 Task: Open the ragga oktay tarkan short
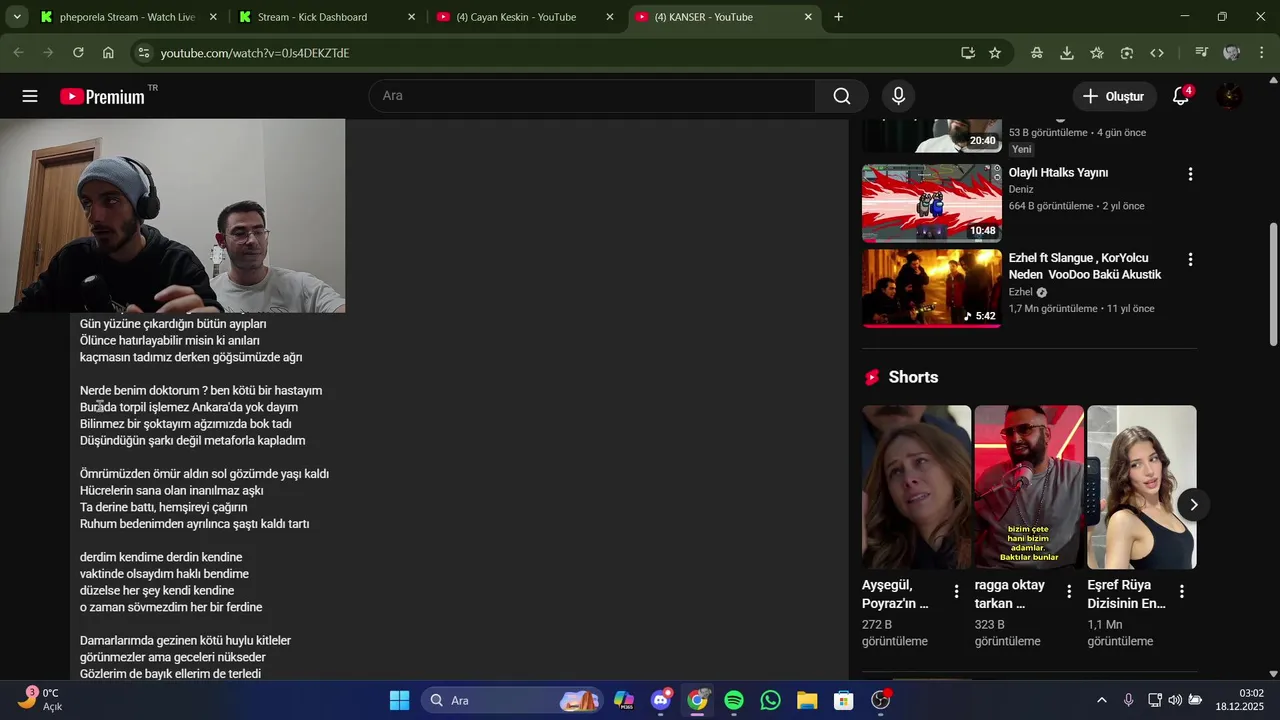[1029, 487]
